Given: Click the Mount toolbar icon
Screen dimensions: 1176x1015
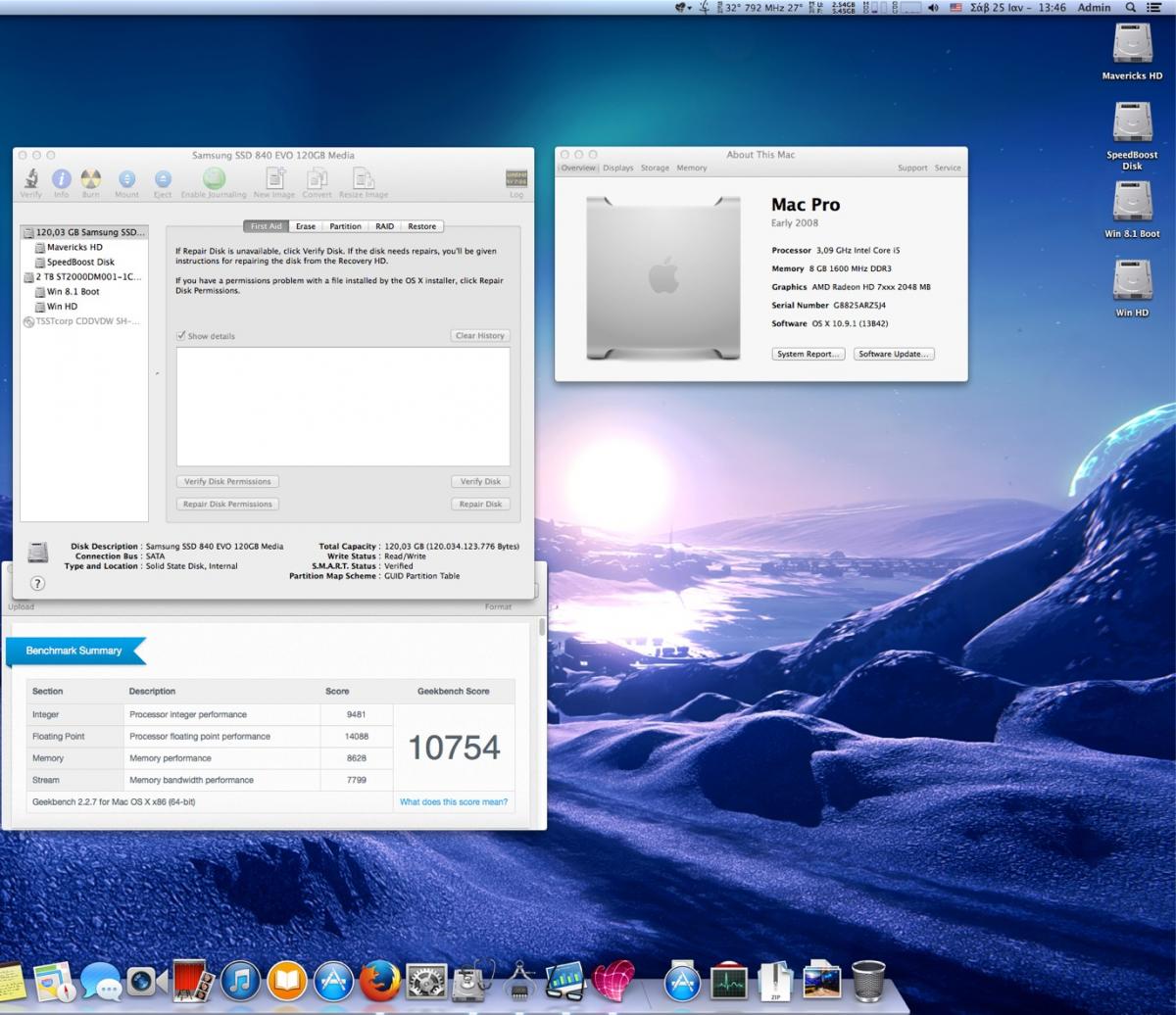Looking at the screenshot, I should [126, 178].
